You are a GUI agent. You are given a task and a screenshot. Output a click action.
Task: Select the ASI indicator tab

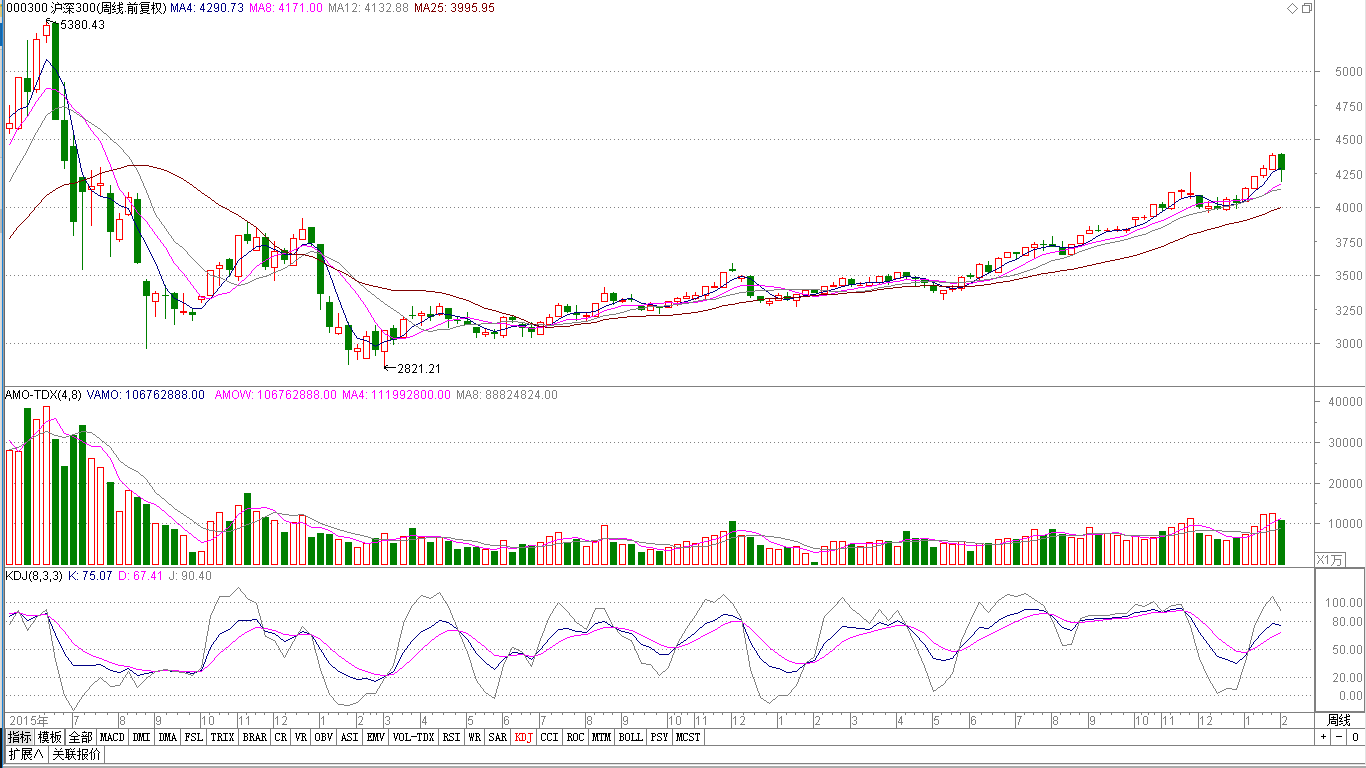349,737
